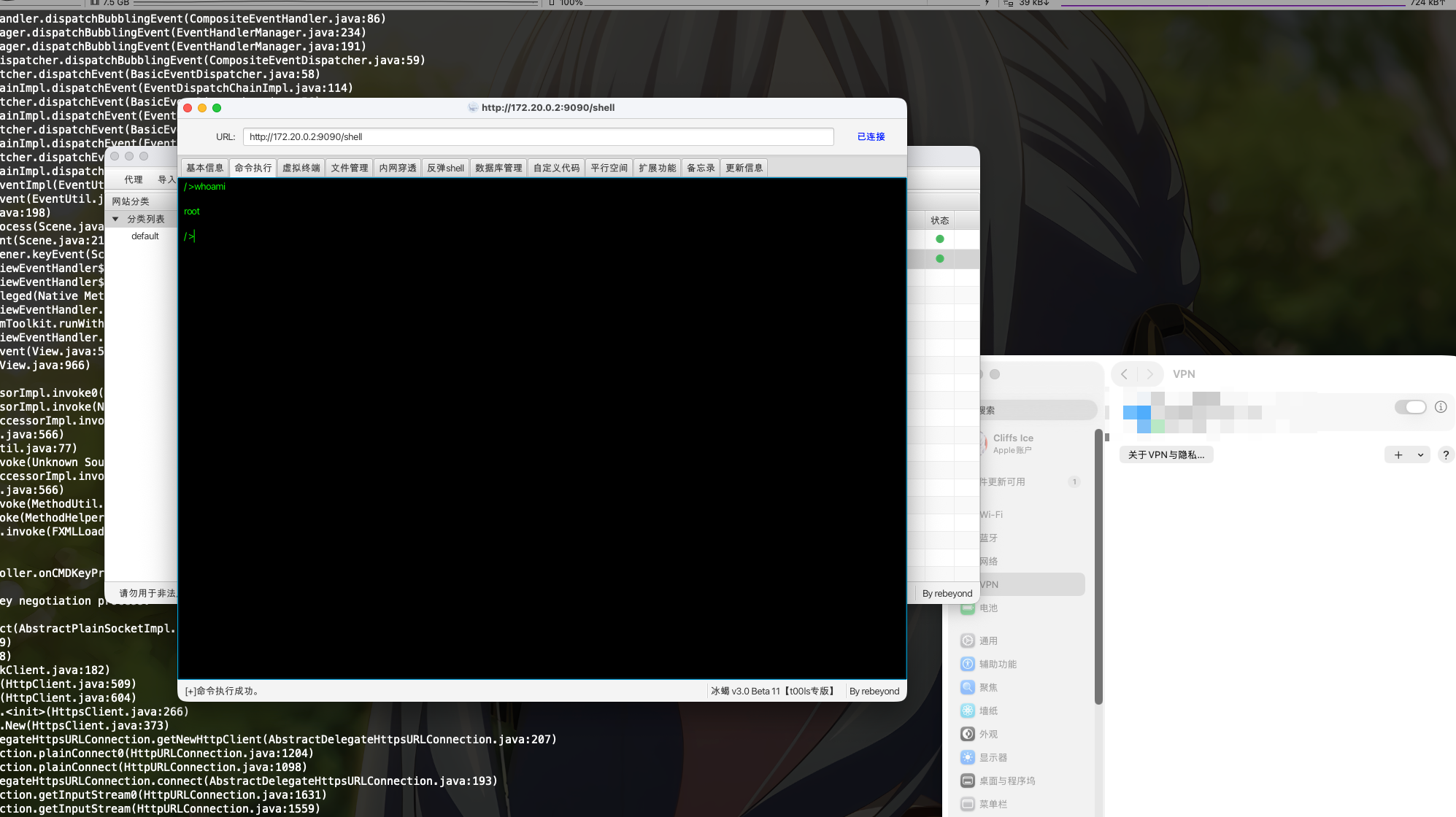The image size is (1456, 817).
Task: Click the URL input field
Action: click(538, 136)
